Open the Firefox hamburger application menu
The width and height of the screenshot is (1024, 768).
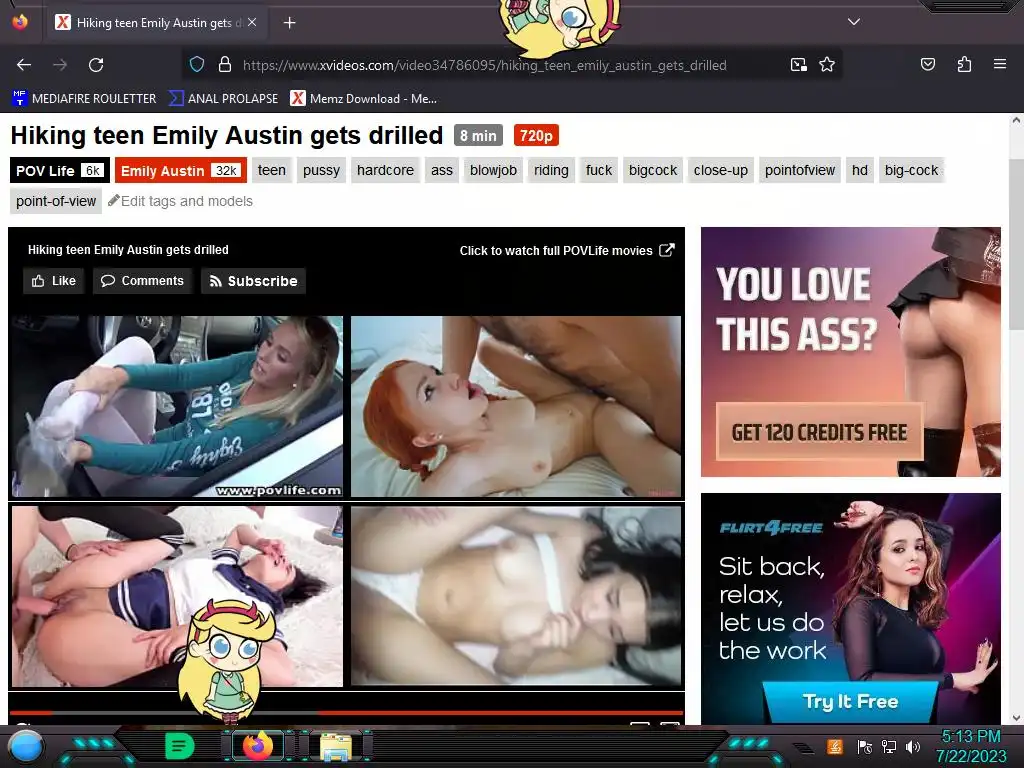coord(1000,64)
